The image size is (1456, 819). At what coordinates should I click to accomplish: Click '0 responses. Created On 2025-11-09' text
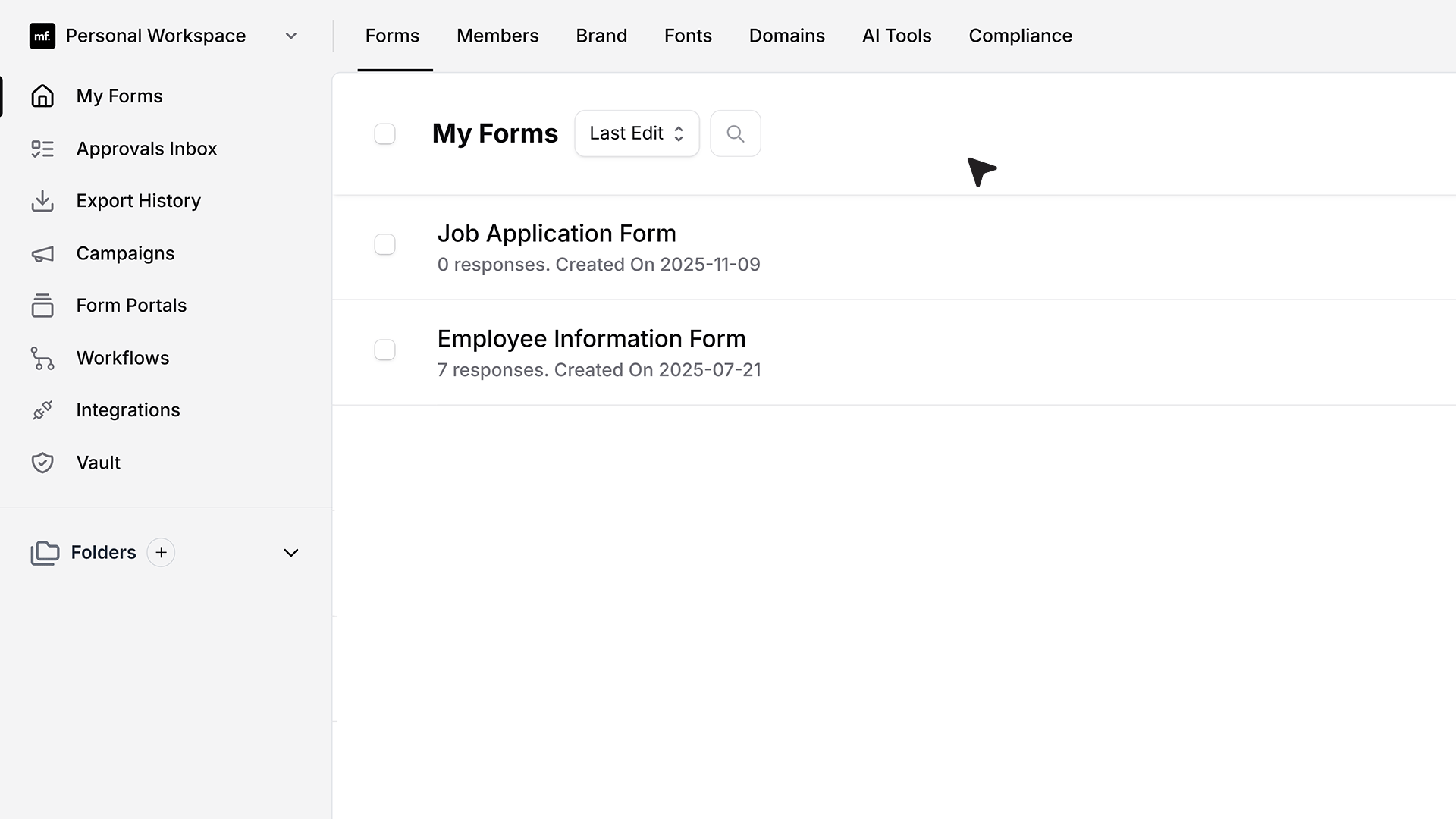pyautogui.click(x=599, y=265)
